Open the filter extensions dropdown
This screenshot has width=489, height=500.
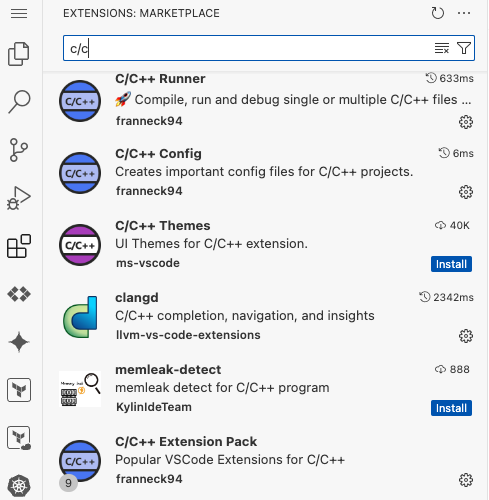click(x=464, y=48)
